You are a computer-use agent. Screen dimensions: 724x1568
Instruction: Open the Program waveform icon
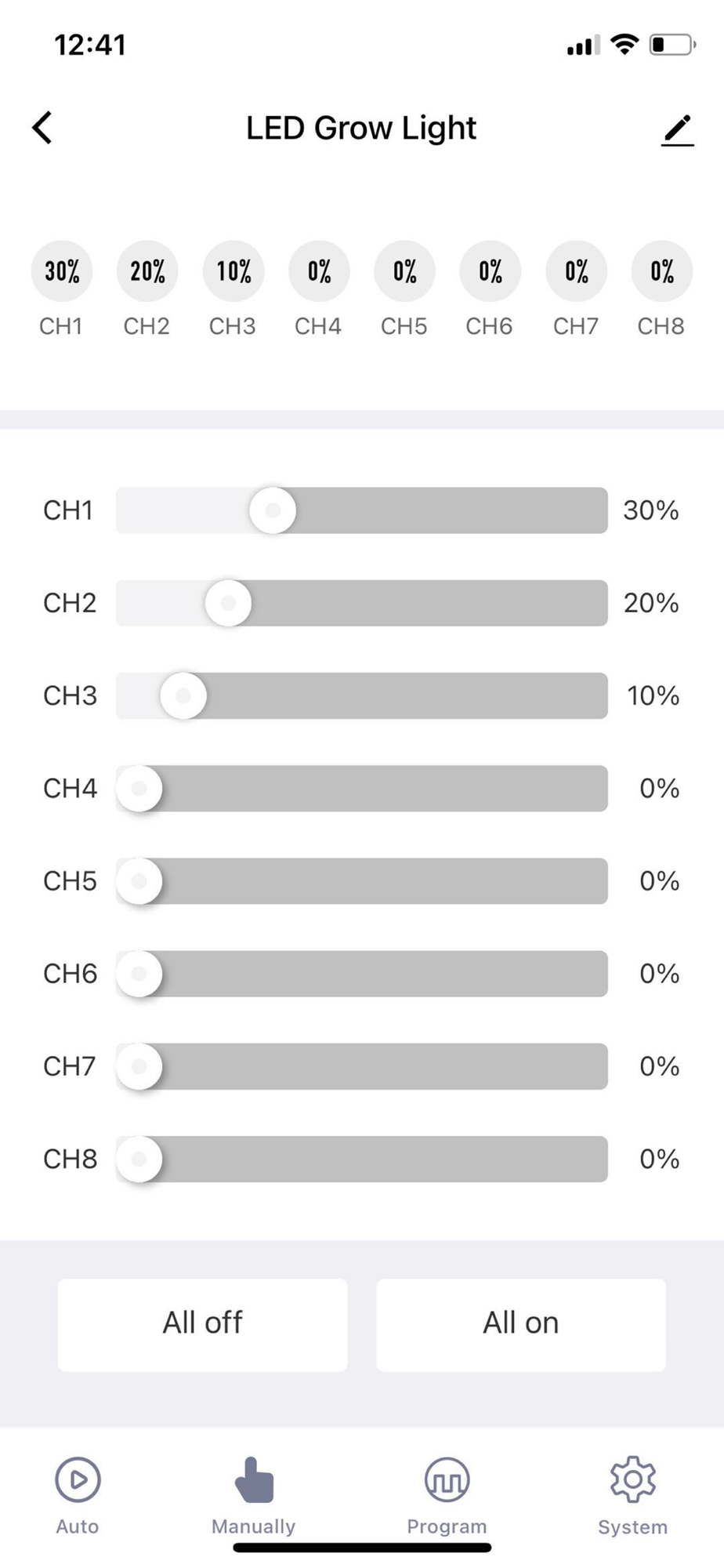coord(447,1480)
